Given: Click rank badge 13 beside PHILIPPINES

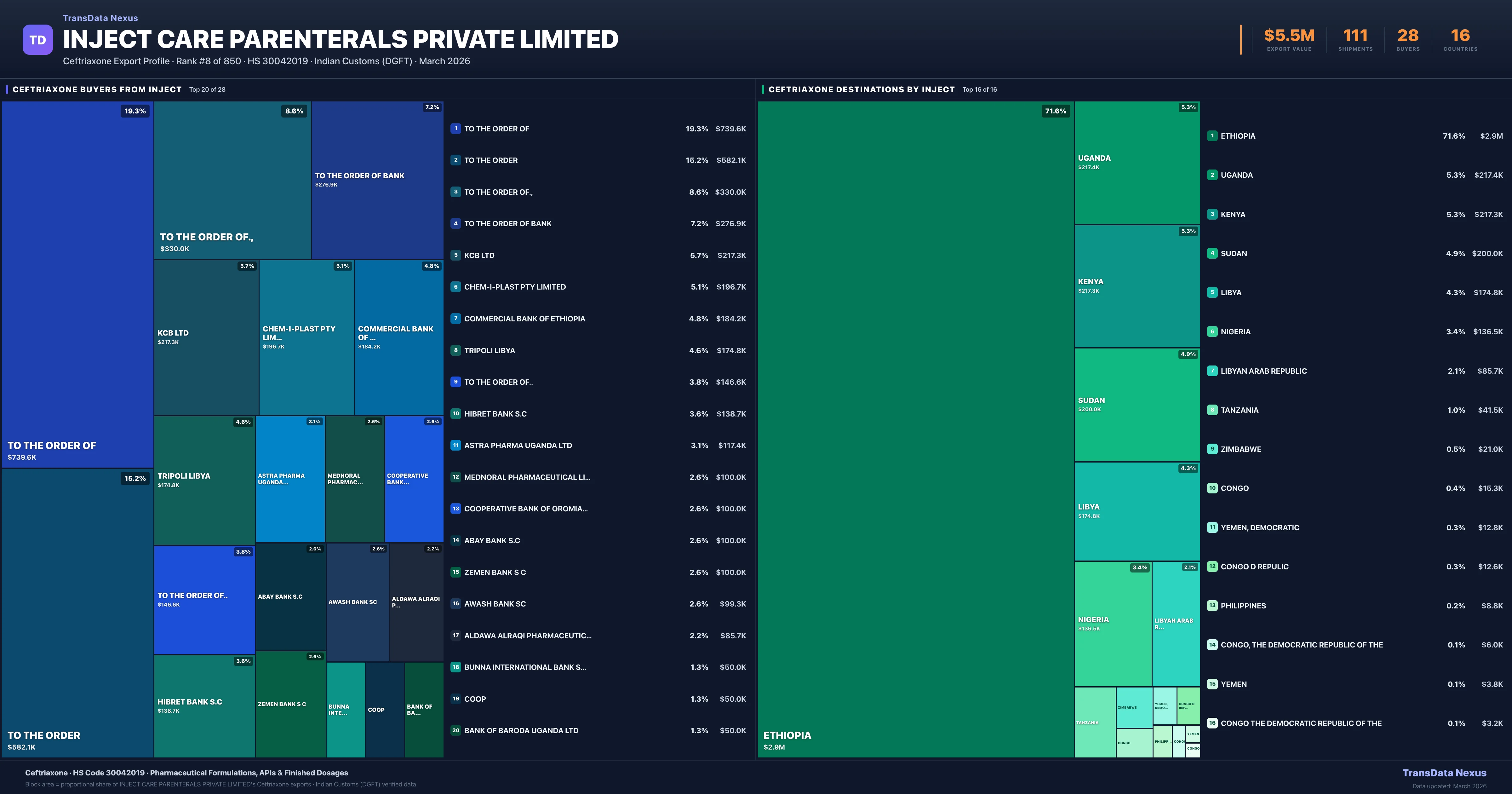Looking at the screenshot, I should 1212,606.
